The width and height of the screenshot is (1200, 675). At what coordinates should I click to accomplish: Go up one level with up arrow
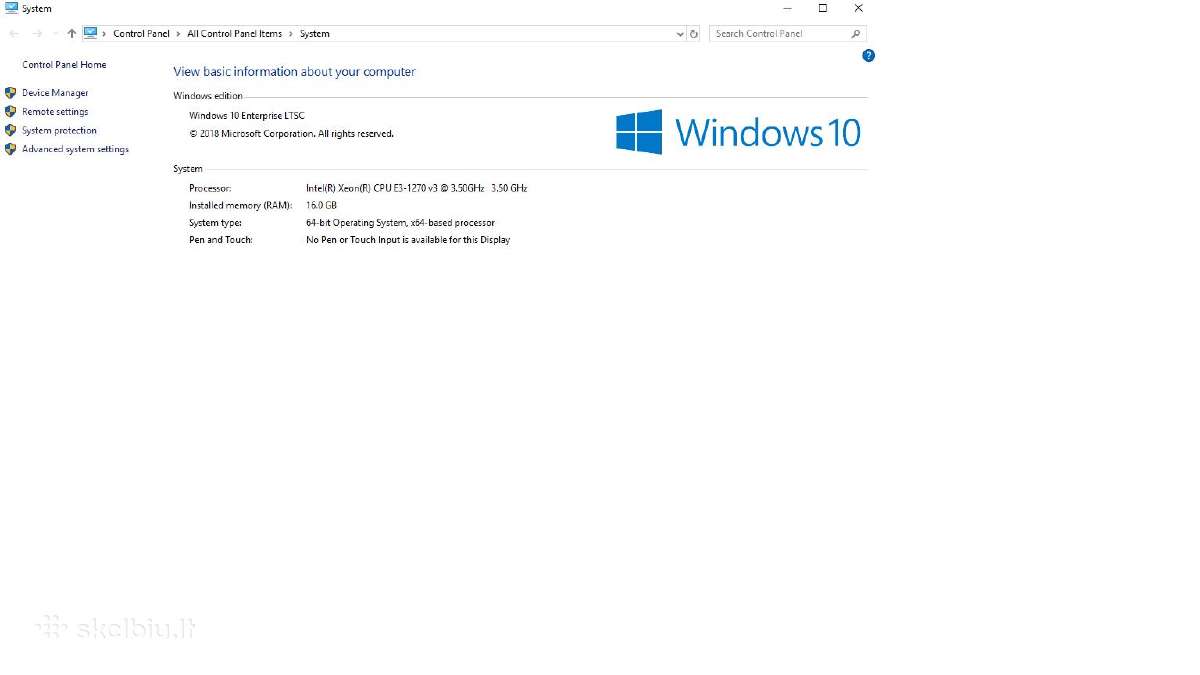(72, 33)
